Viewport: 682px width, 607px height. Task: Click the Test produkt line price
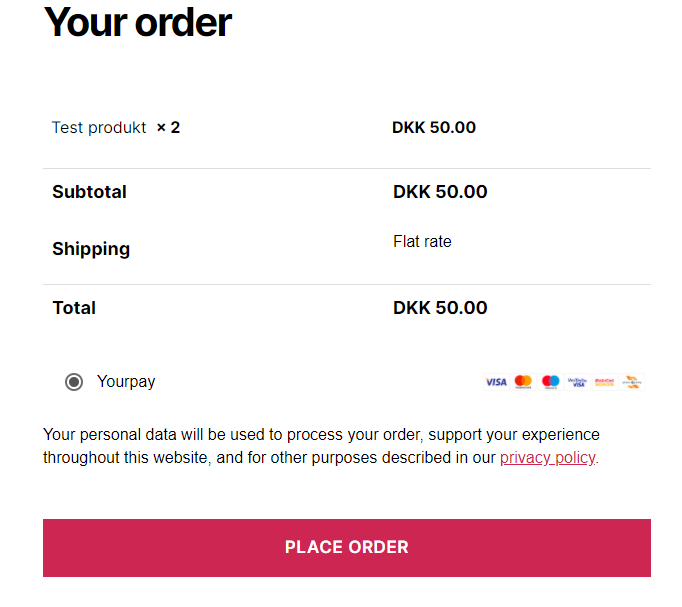click(434, 127)
